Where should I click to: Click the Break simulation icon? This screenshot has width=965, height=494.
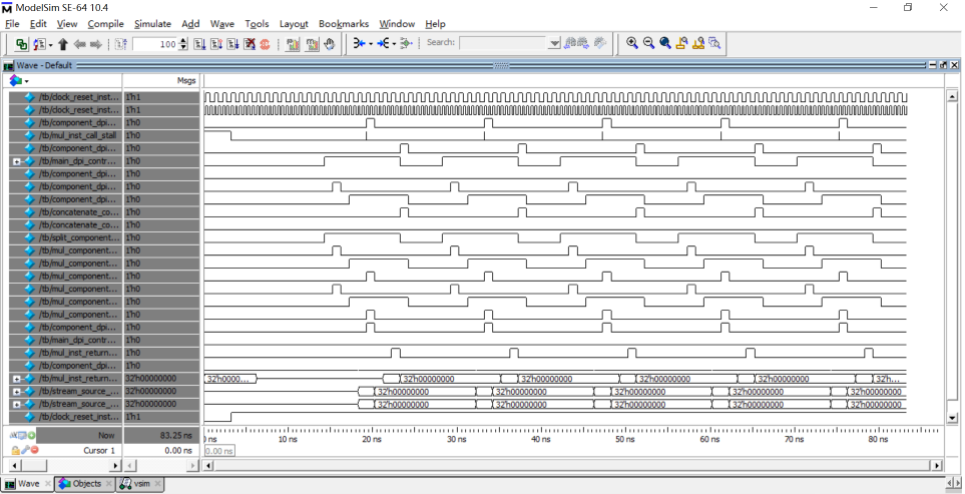point(249,44)
